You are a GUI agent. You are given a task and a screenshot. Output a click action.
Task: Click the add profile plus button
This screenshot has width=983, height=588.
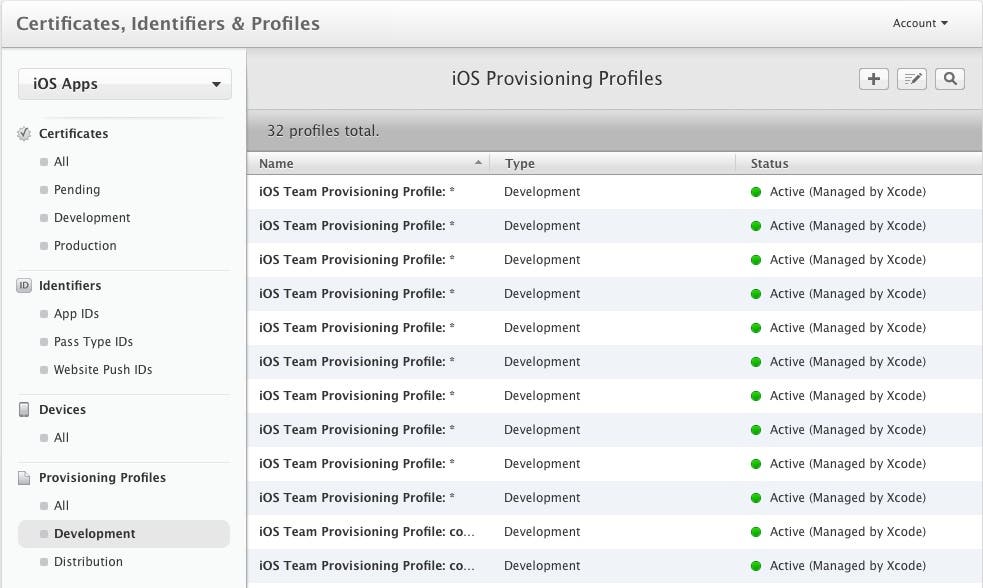[873, 79]
